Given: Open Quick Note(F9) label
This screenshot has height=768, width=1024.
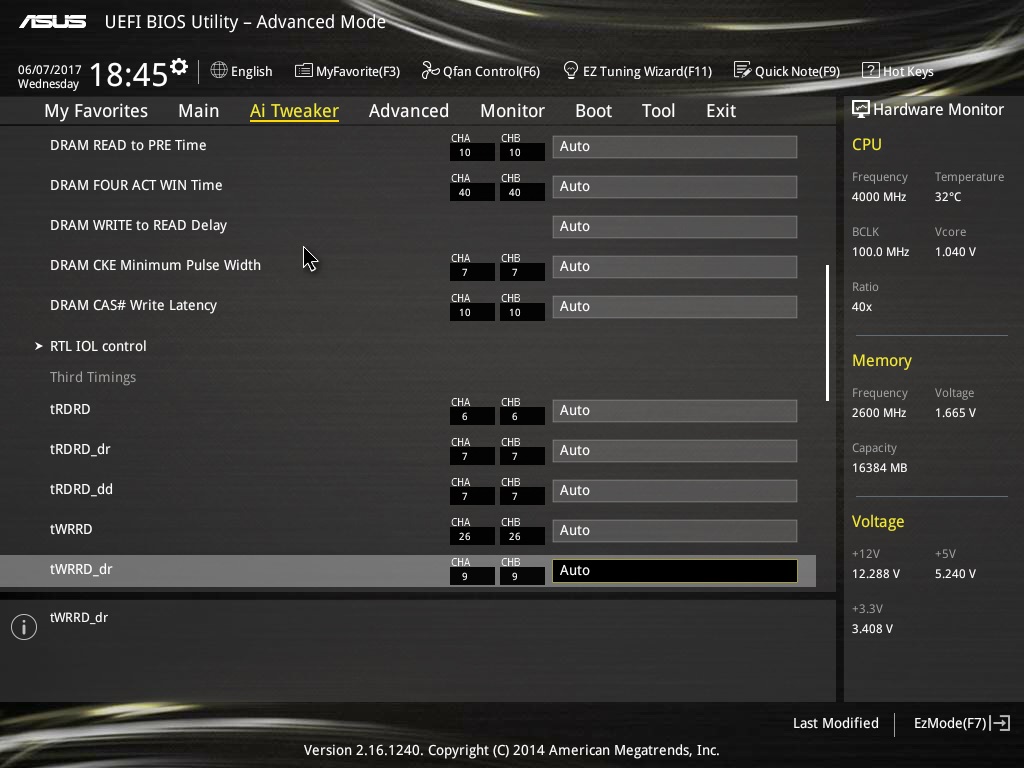Looking at the screenshot, I should click(x=797, y=71).
